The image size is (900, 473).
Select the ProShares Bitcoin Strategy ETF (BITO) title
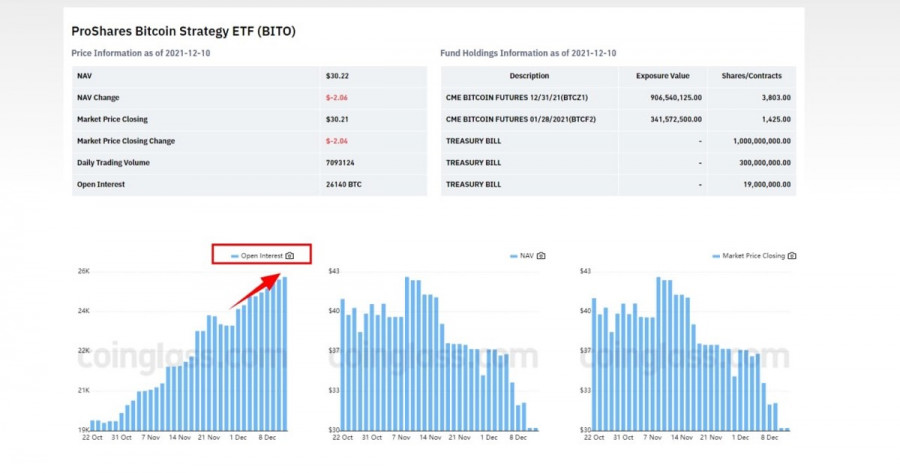tap(184, 31)
